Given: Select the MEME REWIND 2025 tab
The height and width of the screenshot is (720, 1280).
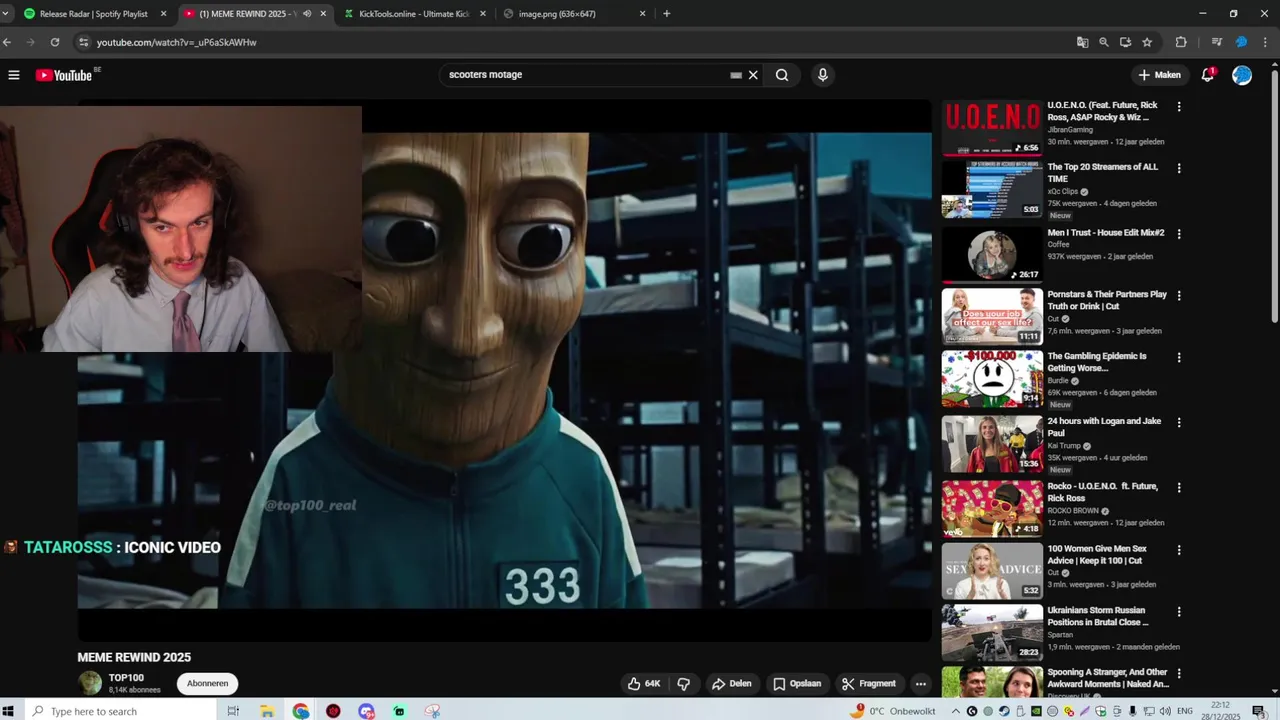Looking at the screenshot, I should (x=255, y=14).
